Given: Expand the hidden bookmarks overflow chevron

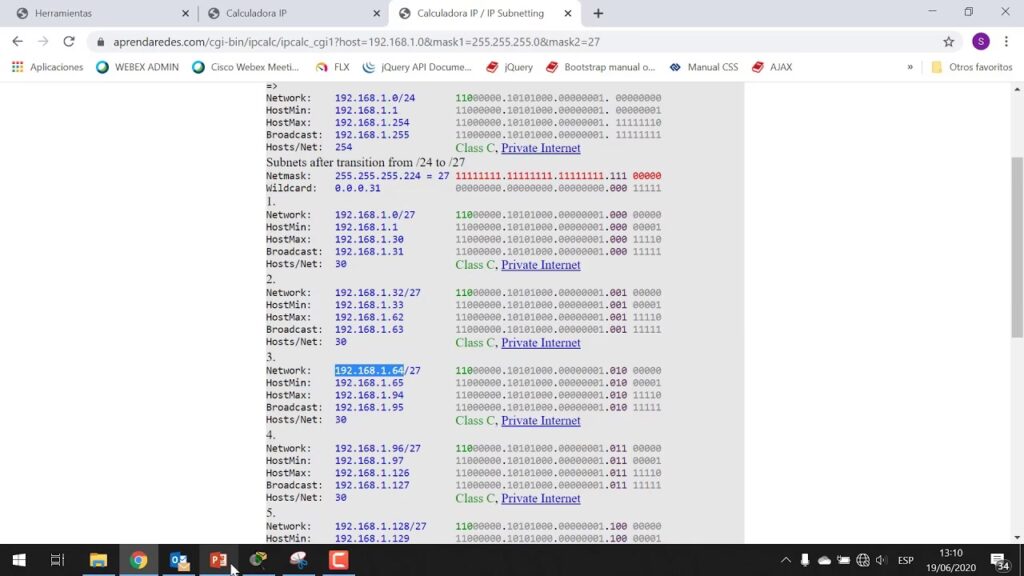Looking at the screenshot, I should tap(910, 67).
